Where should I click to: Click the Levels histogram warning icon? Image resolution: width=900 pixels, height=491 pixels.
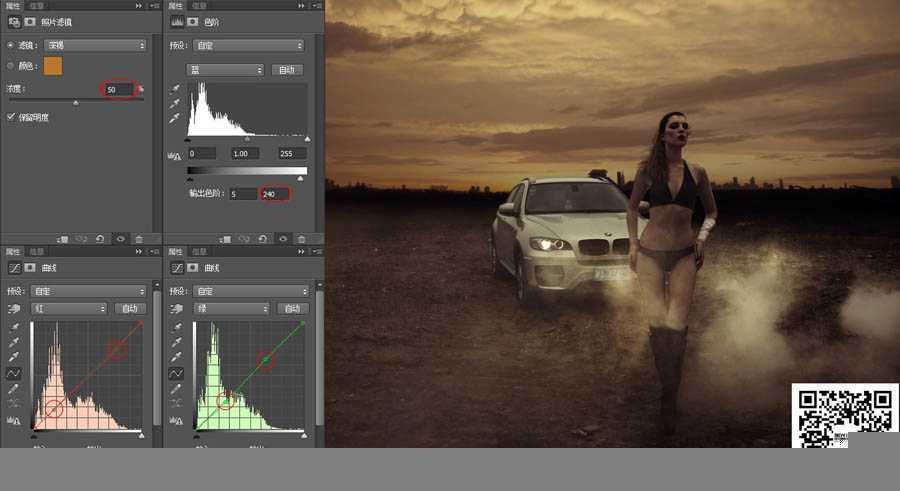point(174,156)
